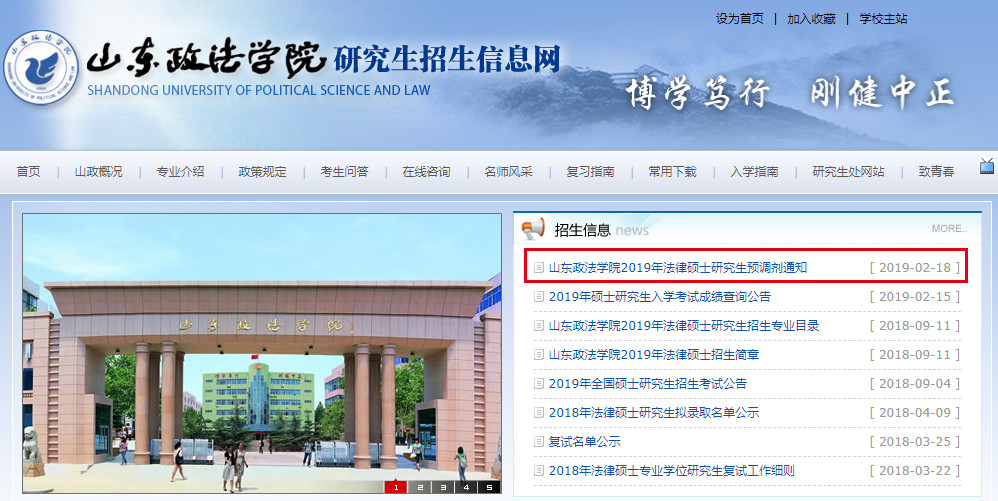The height and width of the screenshot is (501, 998).
Task: Open 考生问答 in the nav bar
Action: (x=344, y=171)
